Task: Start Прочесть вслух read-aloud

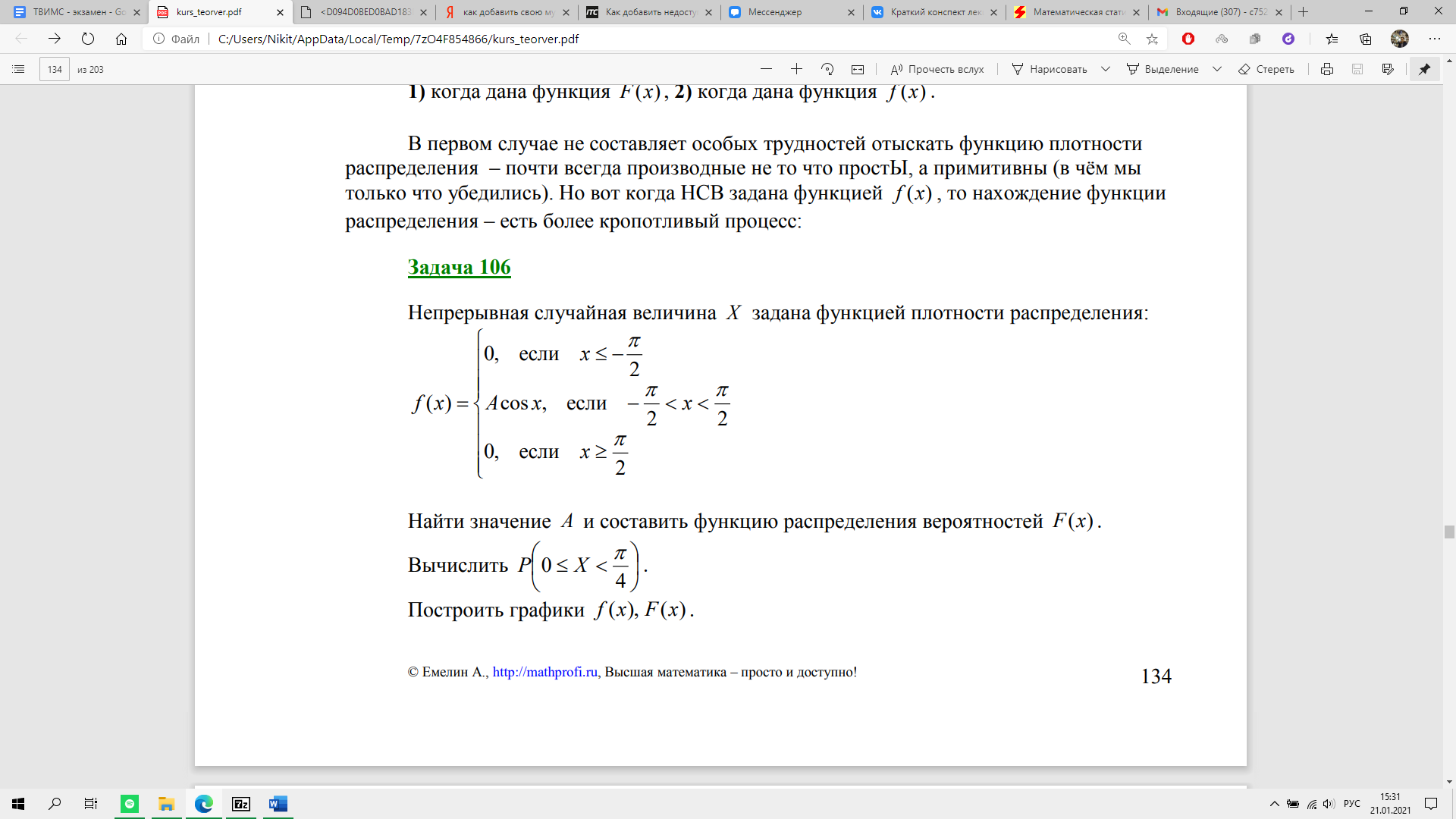Action: coord(937,69)
